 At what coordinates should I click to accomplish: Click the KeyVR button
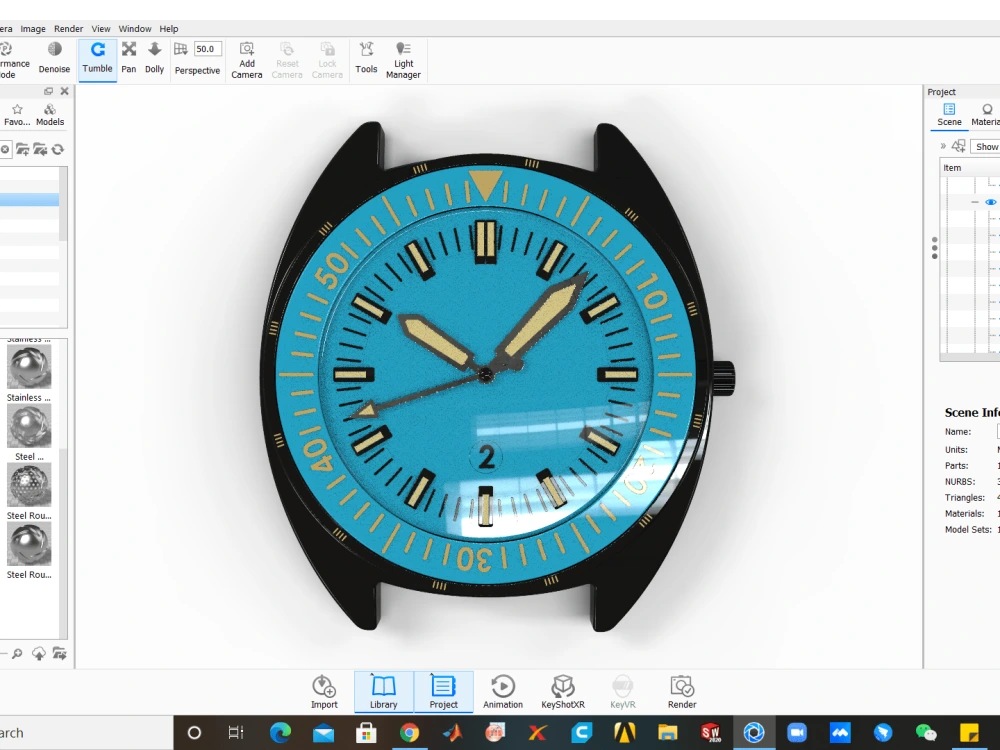click(x=622, y=692)
